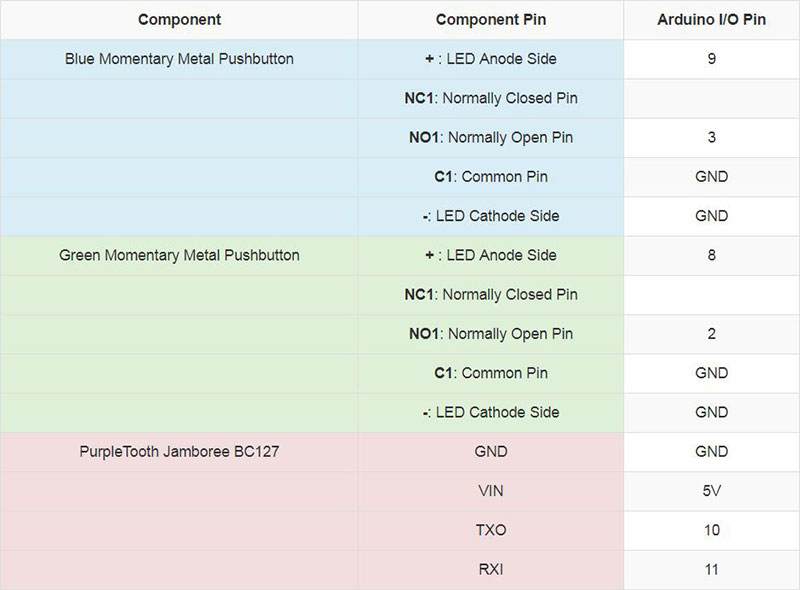800x590 pixels.
Task: Click the Component column header
Action: tap(179, 20)
